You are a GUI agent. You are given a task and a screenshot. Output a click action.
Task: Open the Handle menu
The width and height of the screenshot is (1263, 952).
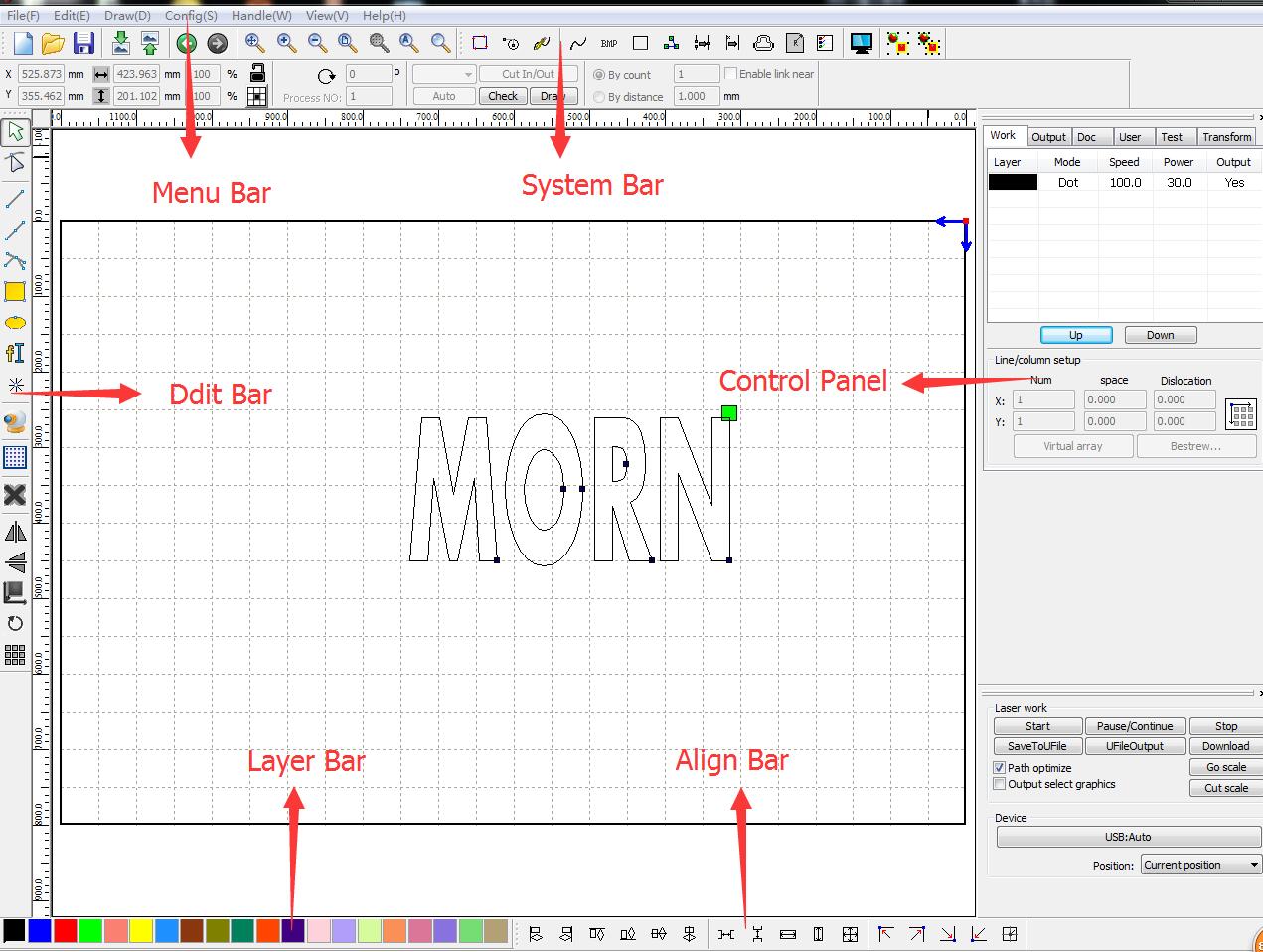[261, 16]
